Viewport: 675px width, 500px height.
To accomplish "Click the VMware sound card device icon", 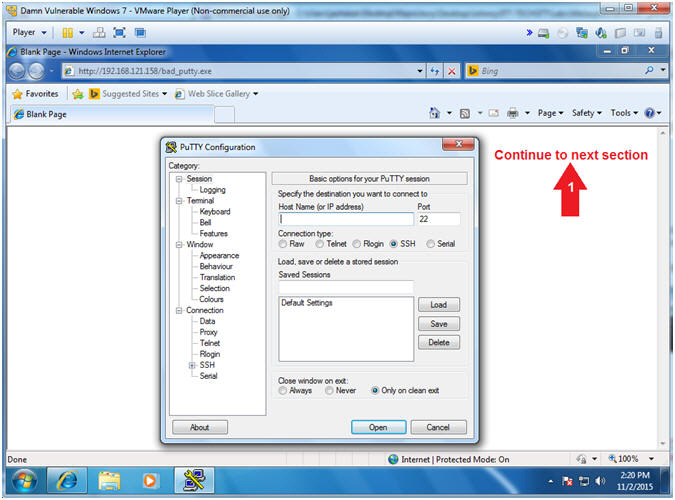I will click(601, 33).
